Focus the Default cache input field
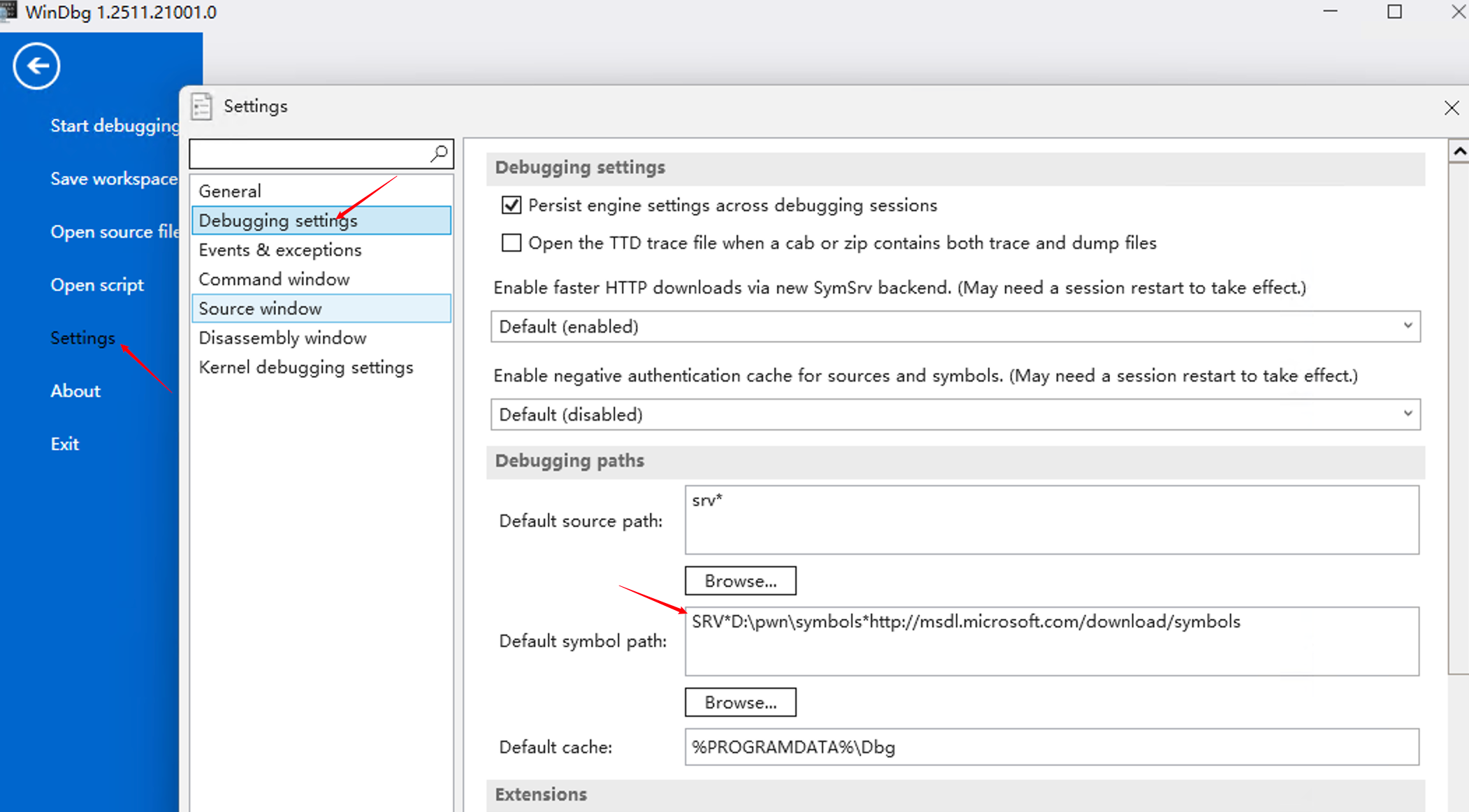 pyautogui.click(x=1051, y=748)
